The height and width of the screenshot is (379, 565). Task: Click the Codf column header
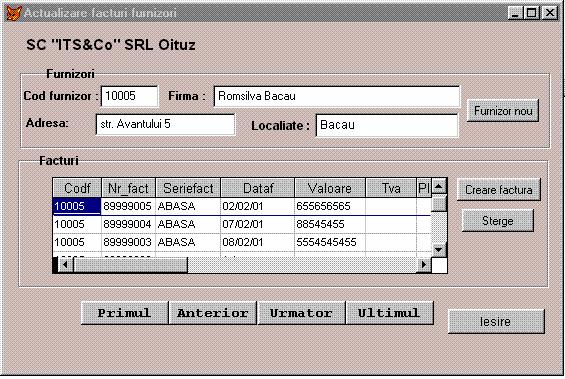click(x=77, y=188)
